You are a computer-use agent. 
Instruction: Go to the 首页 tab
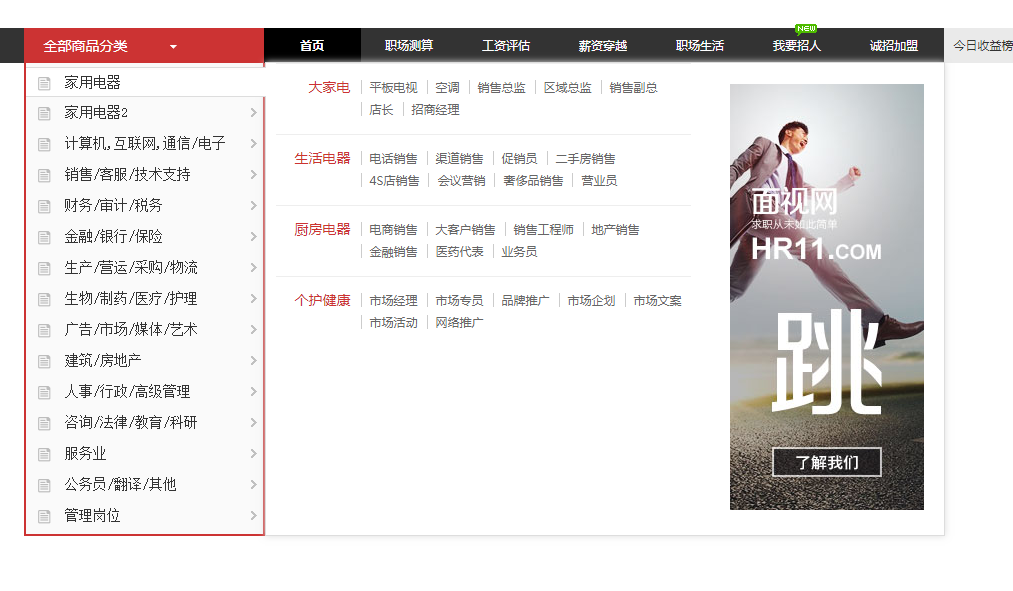pyautogui.click(x=312, y=46)
